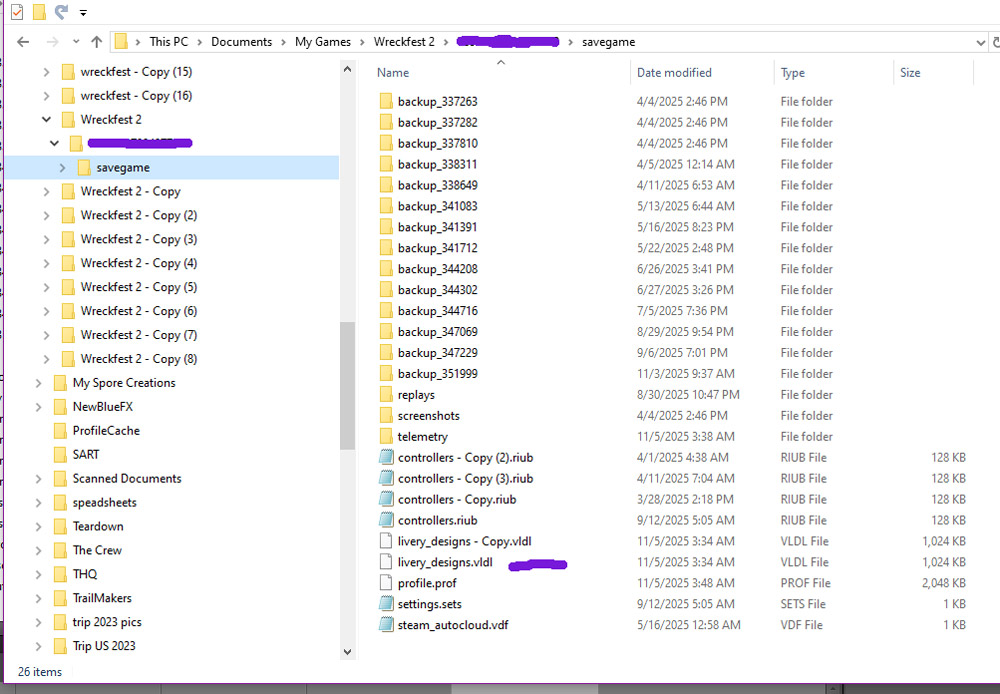Open the quick access toolbar dropdown arrow
This screenshot has height=694, width=1000.
point(83,13)
